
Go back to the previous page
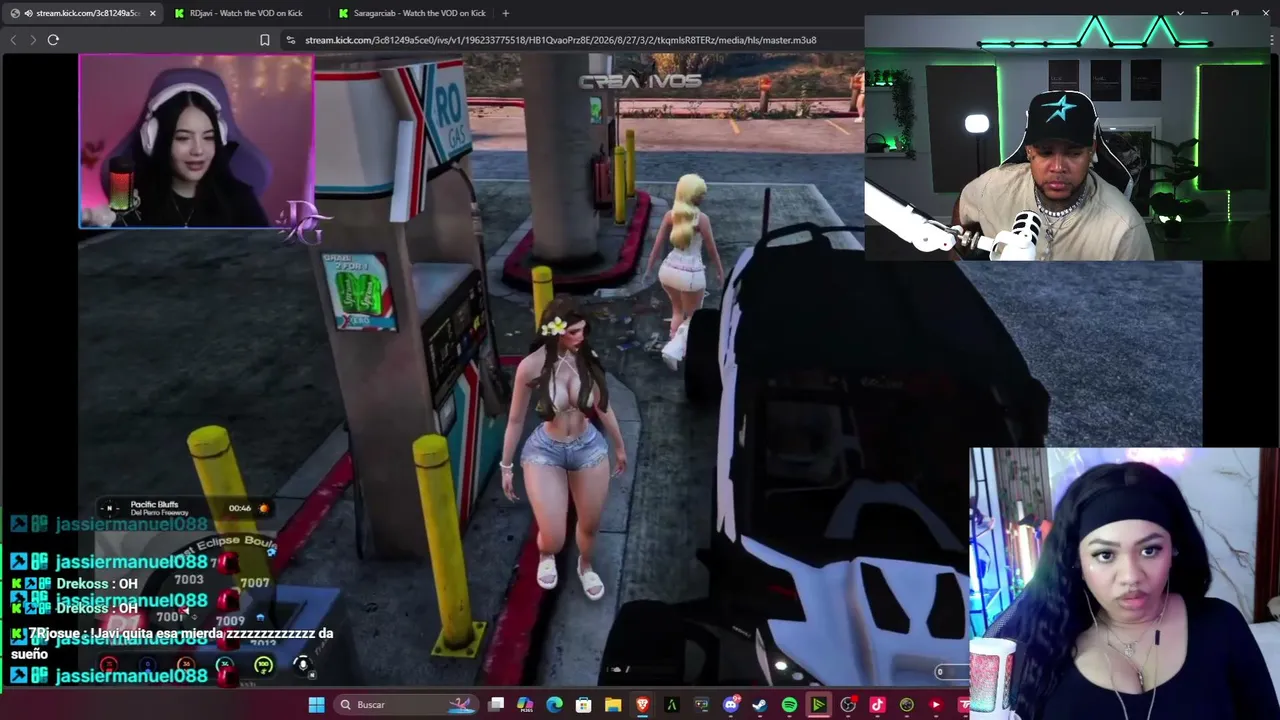pos(13,40)
